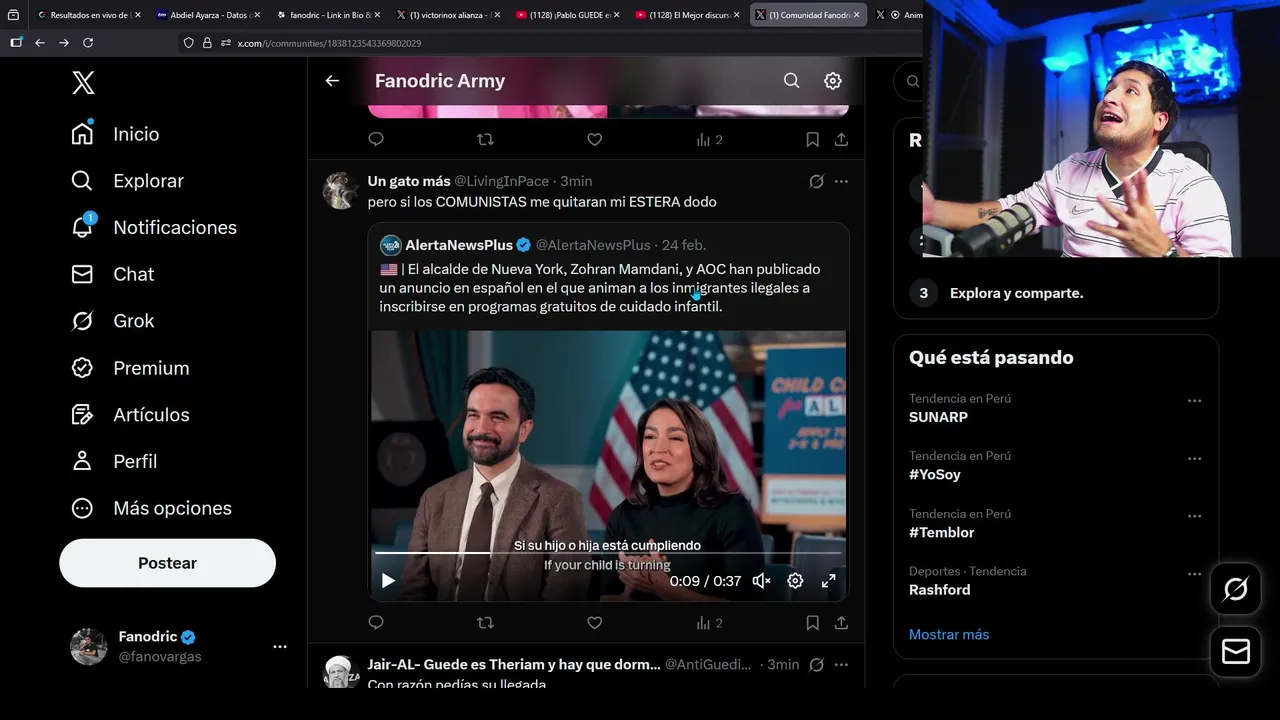
Task: Open floating Grok button
Action: [x=1235, y=589]
